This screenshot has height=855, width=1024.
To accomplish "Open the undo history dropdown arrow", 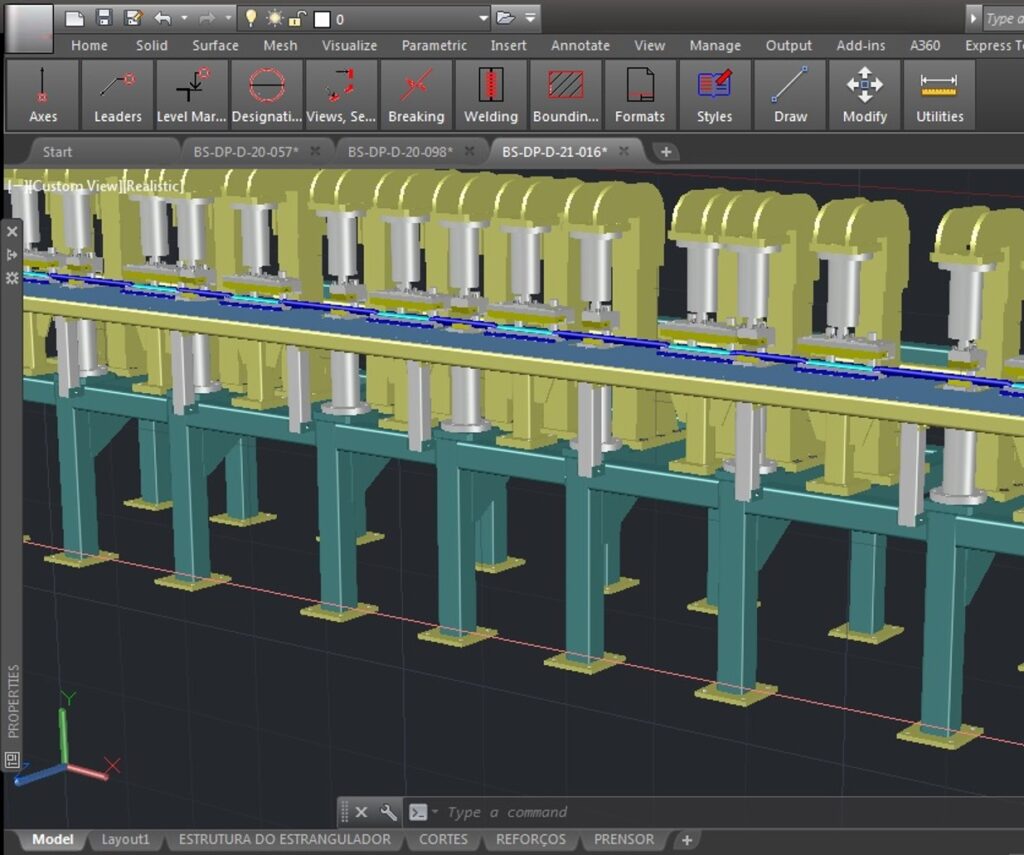I will (x=184, y=18).
